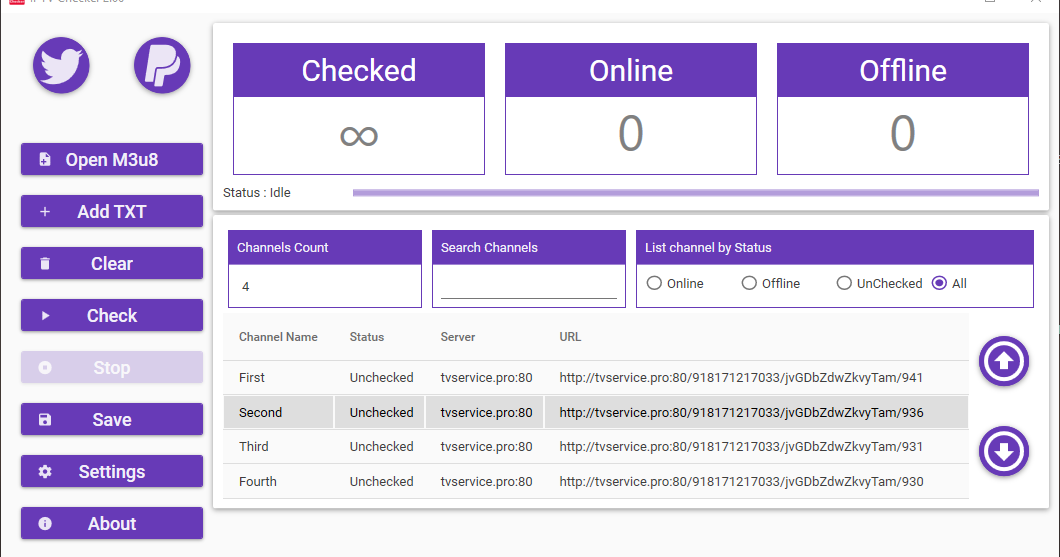
Task: Open the Twitter profile icon
Action: (x=62, y=65)
